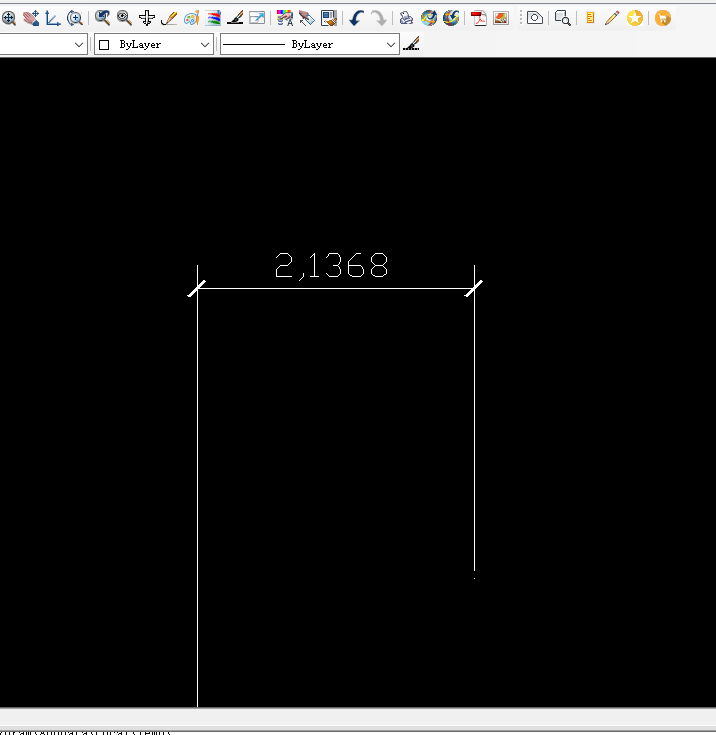Click the stacked colored layers icon
This screenshot has height=735, width=716.
213,18
